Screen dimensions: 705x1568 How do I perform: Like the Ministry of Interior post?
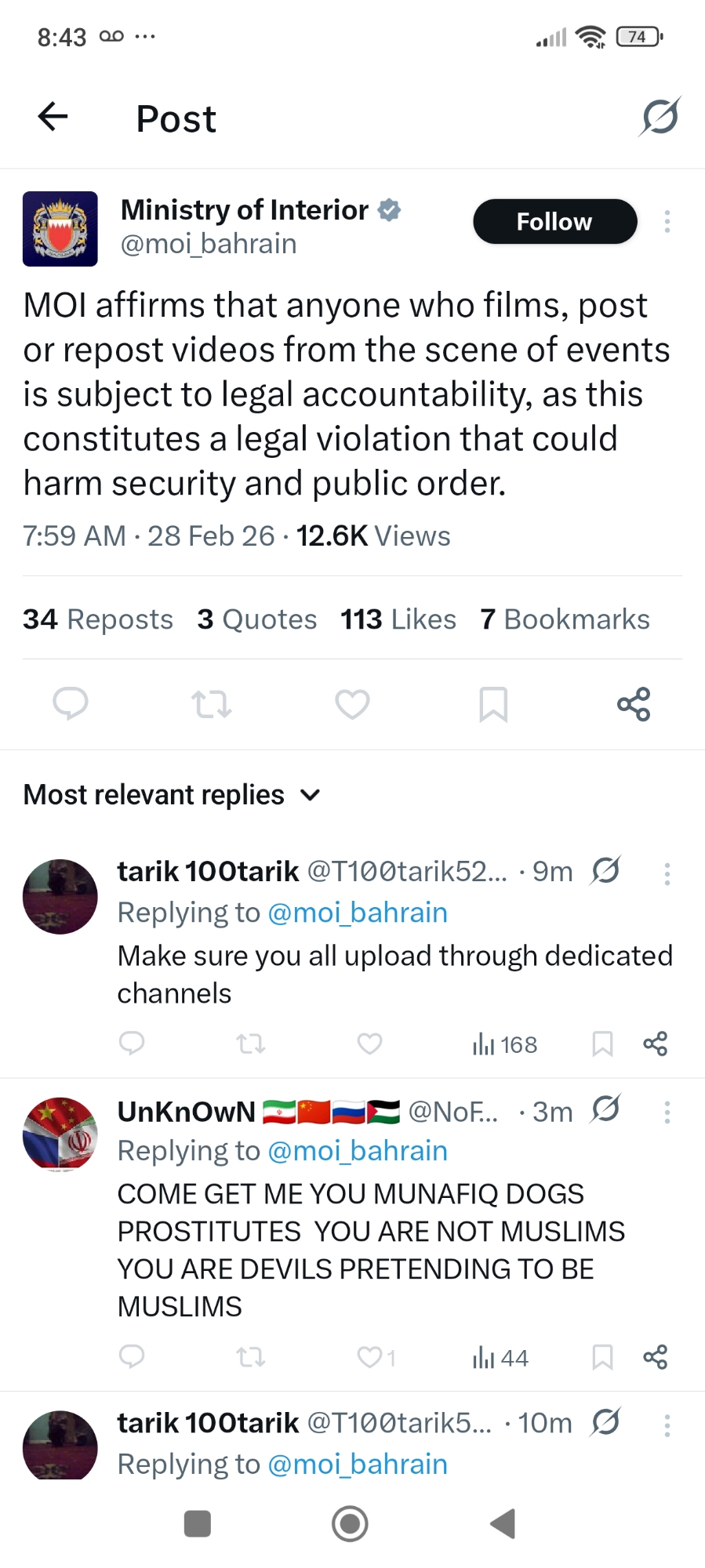pyautogui.click(x=352, y=703)
